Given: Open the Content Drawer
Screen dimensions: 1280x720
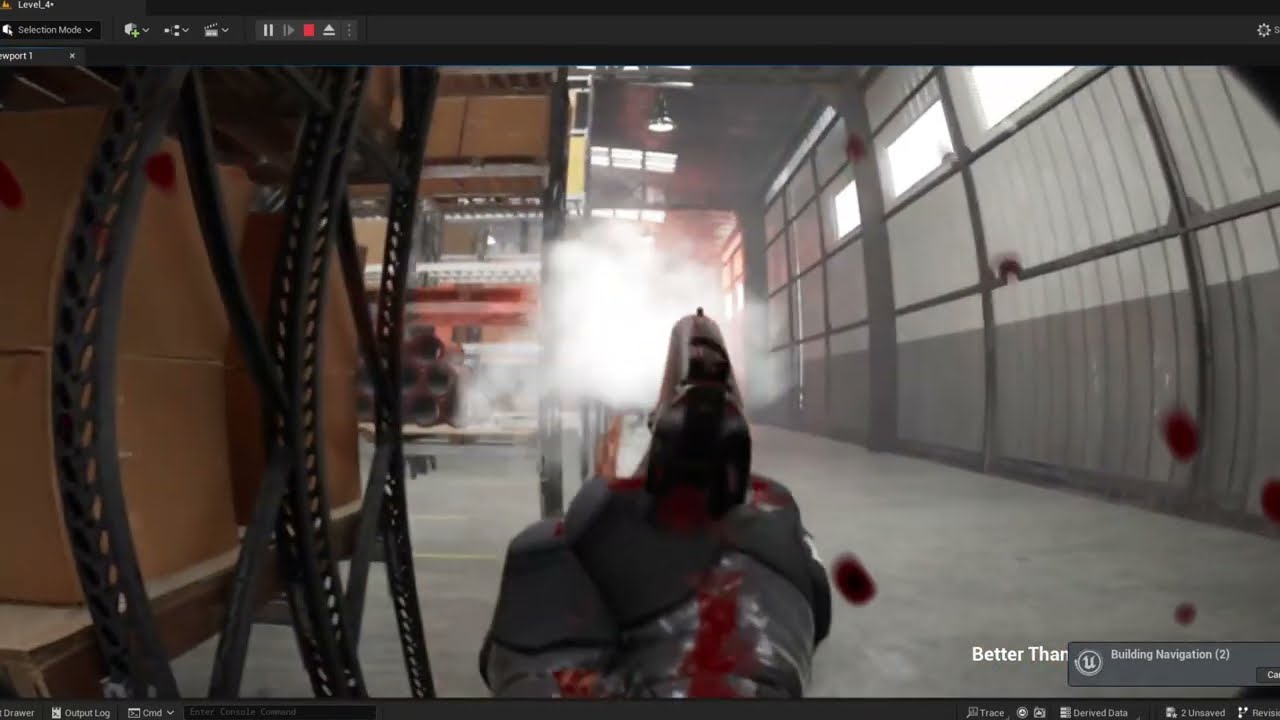Looking at the screenshot, I should tap(18, 712).
